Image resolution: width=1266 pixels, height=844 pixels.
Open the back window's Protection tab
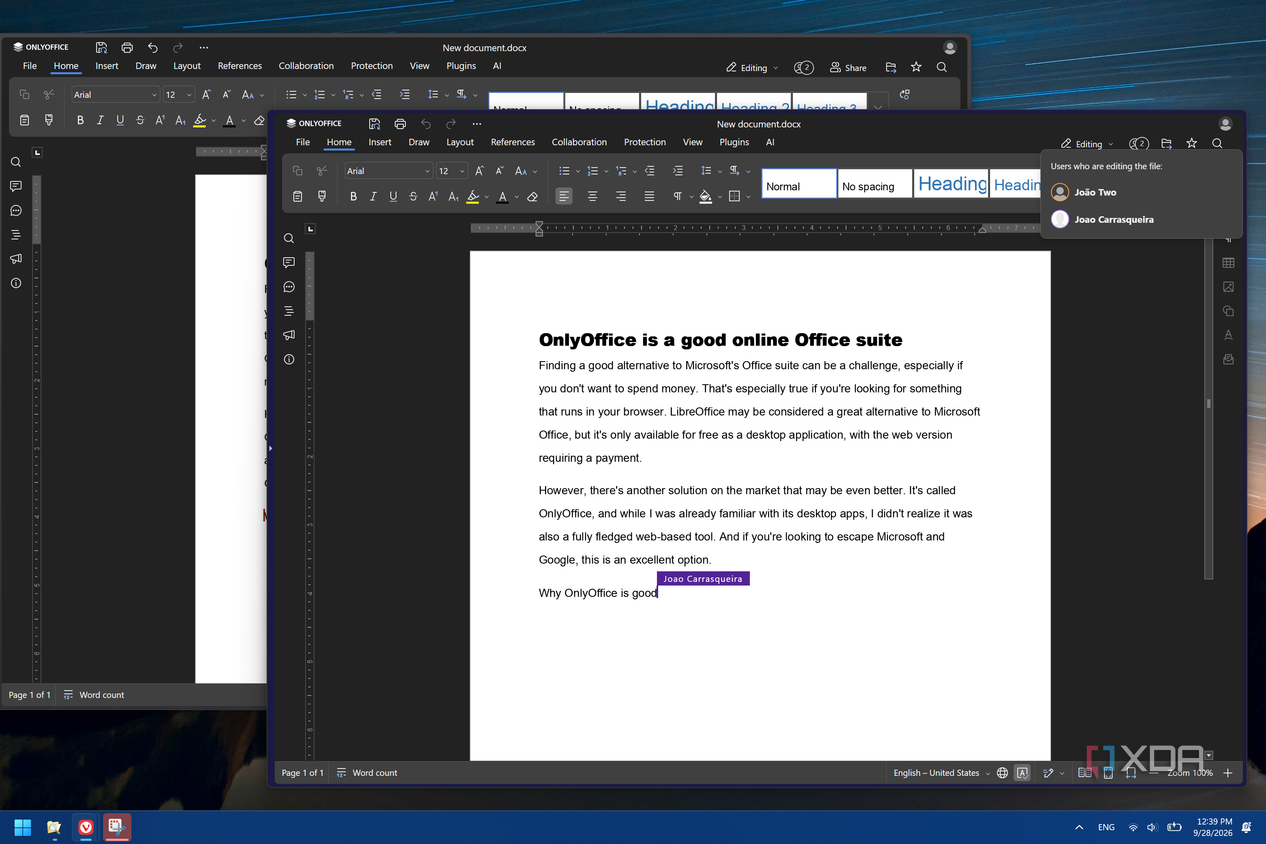pos(372,66)
